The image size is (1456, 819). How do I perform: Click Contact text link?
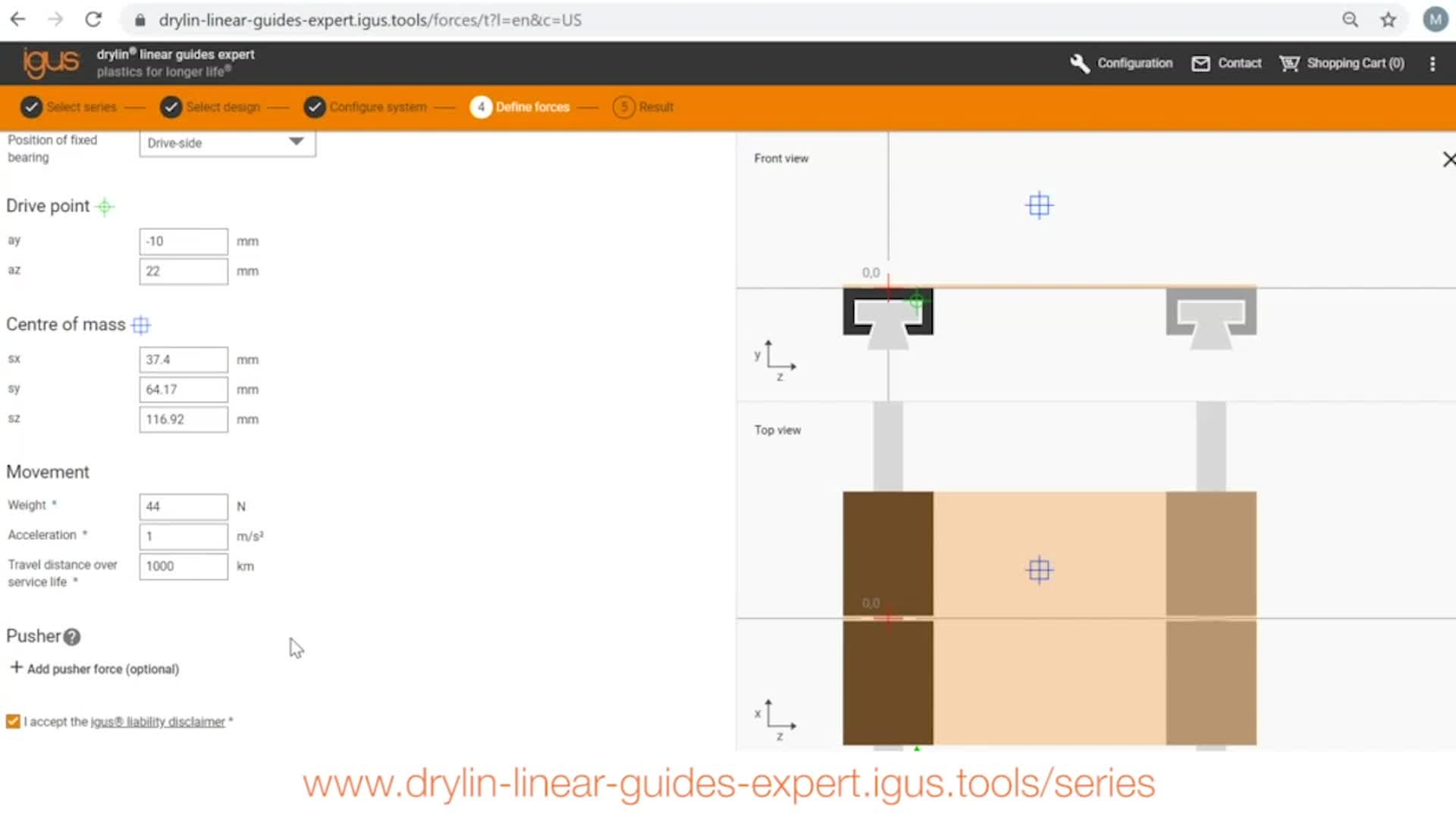pyautogui.click(x=1240, y=64)
